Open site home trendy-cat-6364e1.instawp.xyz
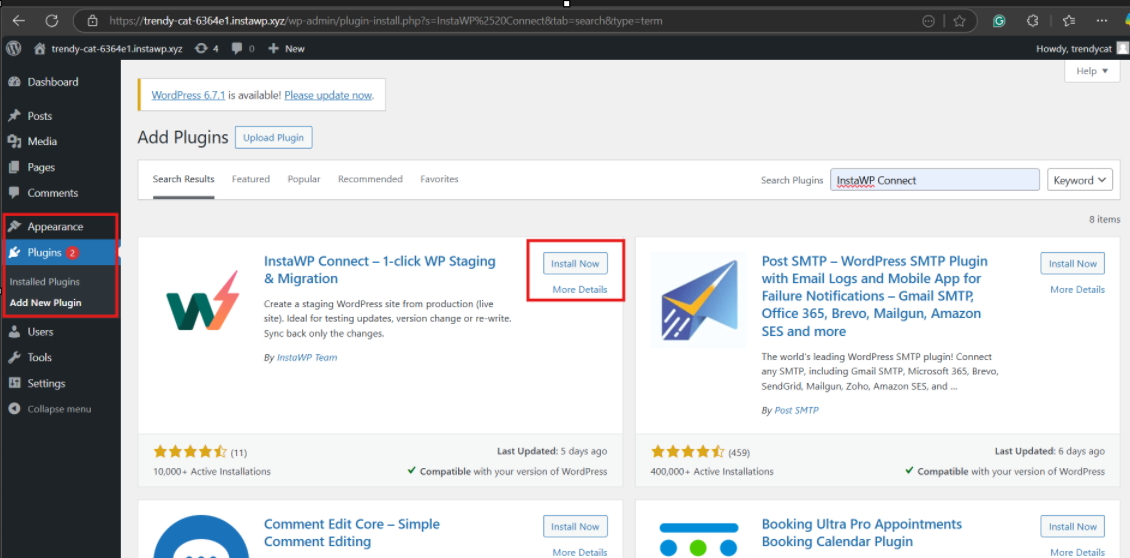Viewport: 1130px width, 558px height. (108, 49)
